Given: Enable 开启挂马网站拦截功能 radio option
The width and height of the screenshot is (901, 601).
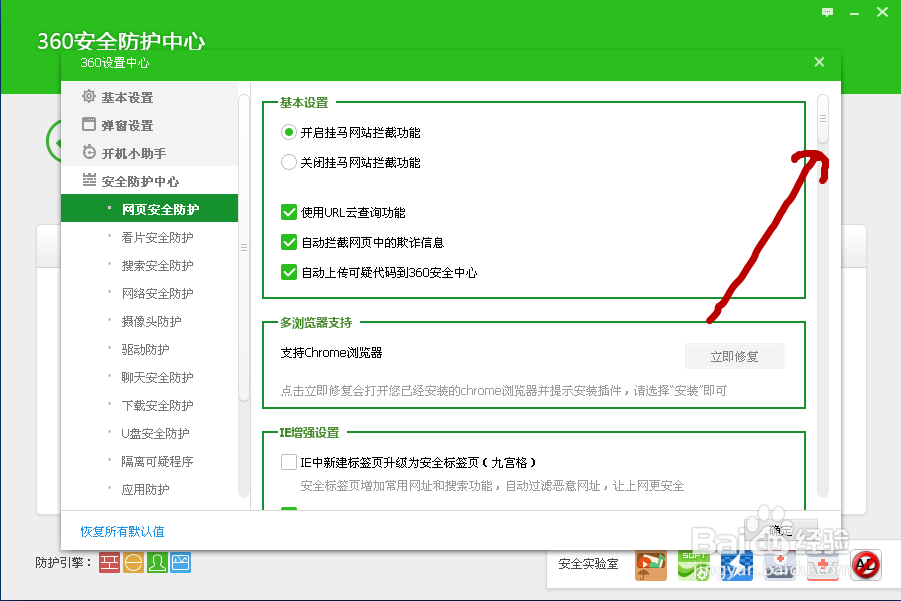Looking at the screenshot, I should pyautogui.click(x=288, y=133).
